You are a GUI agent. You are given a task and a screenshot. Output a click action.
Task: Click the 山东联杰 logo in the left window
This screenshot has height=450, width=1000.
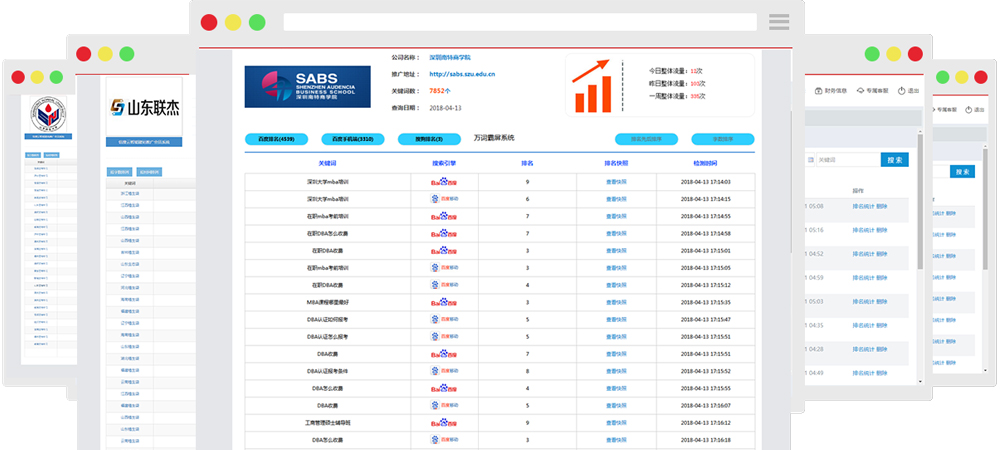pos(144,108)
